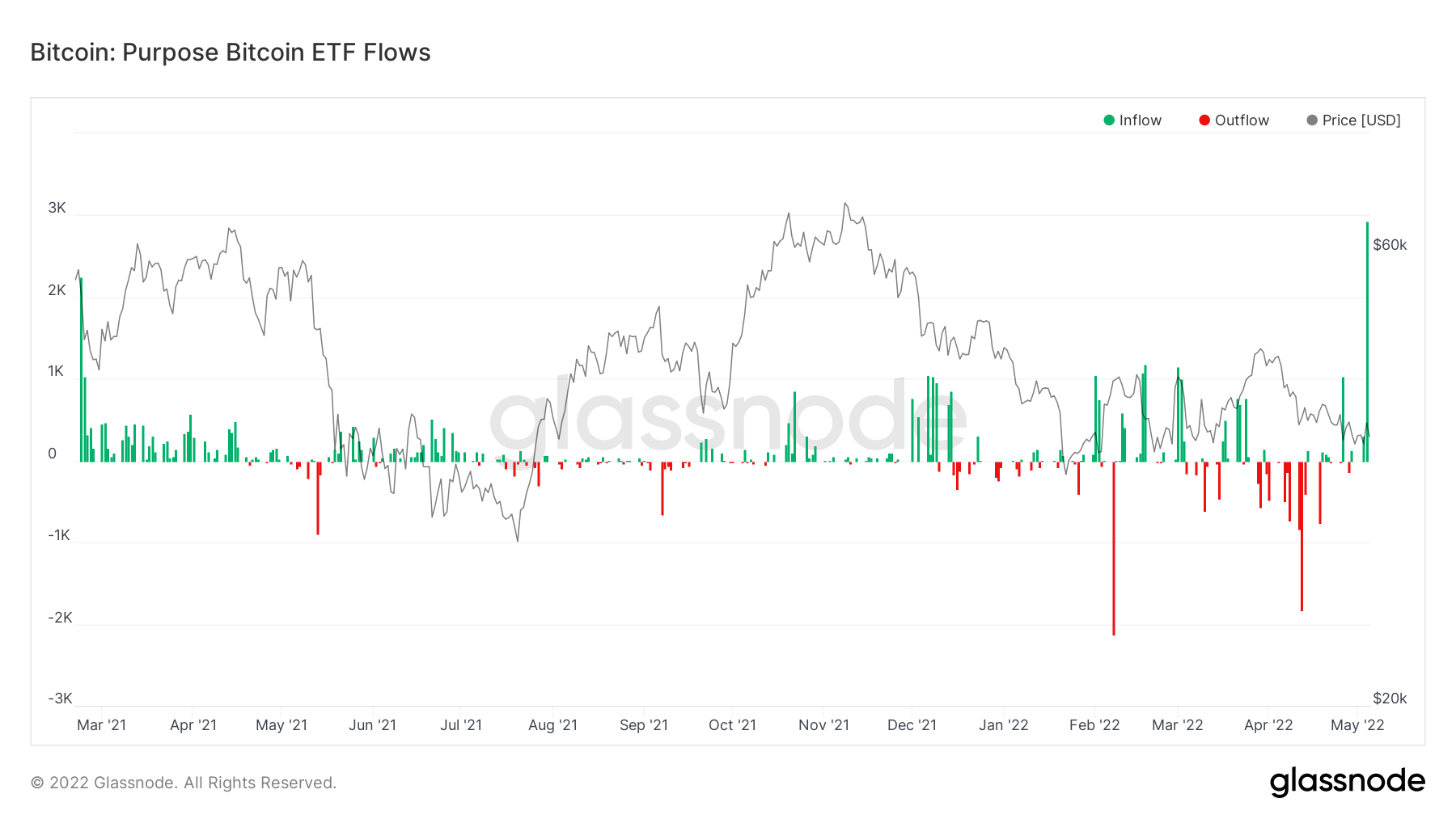This screenshot has height=819, width=1456.
Task: Click the gray Price legend dot
Action: pyautogui.click(x=1312, y=120)
